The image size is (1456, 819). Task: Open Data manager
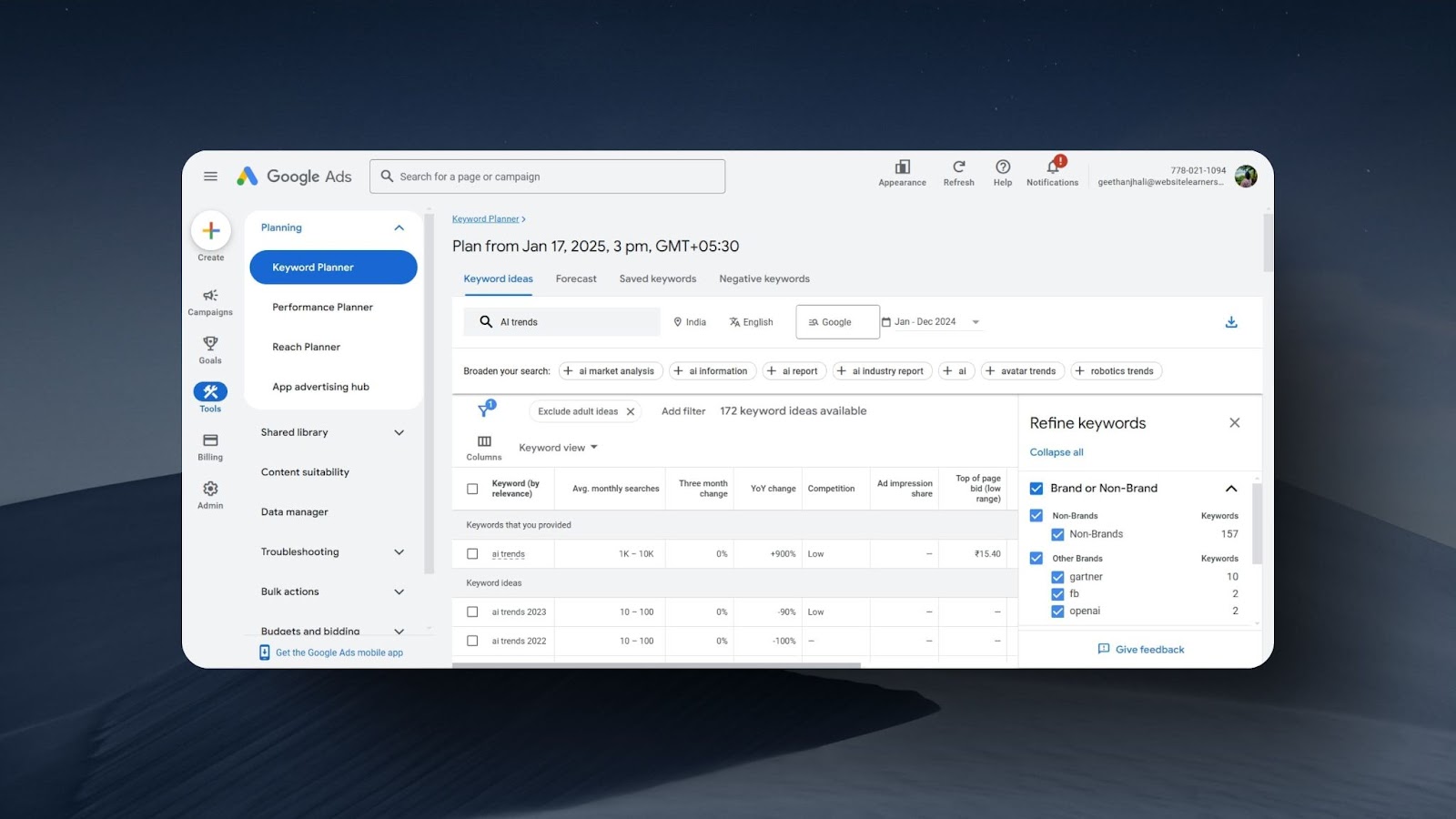[294, 512]
